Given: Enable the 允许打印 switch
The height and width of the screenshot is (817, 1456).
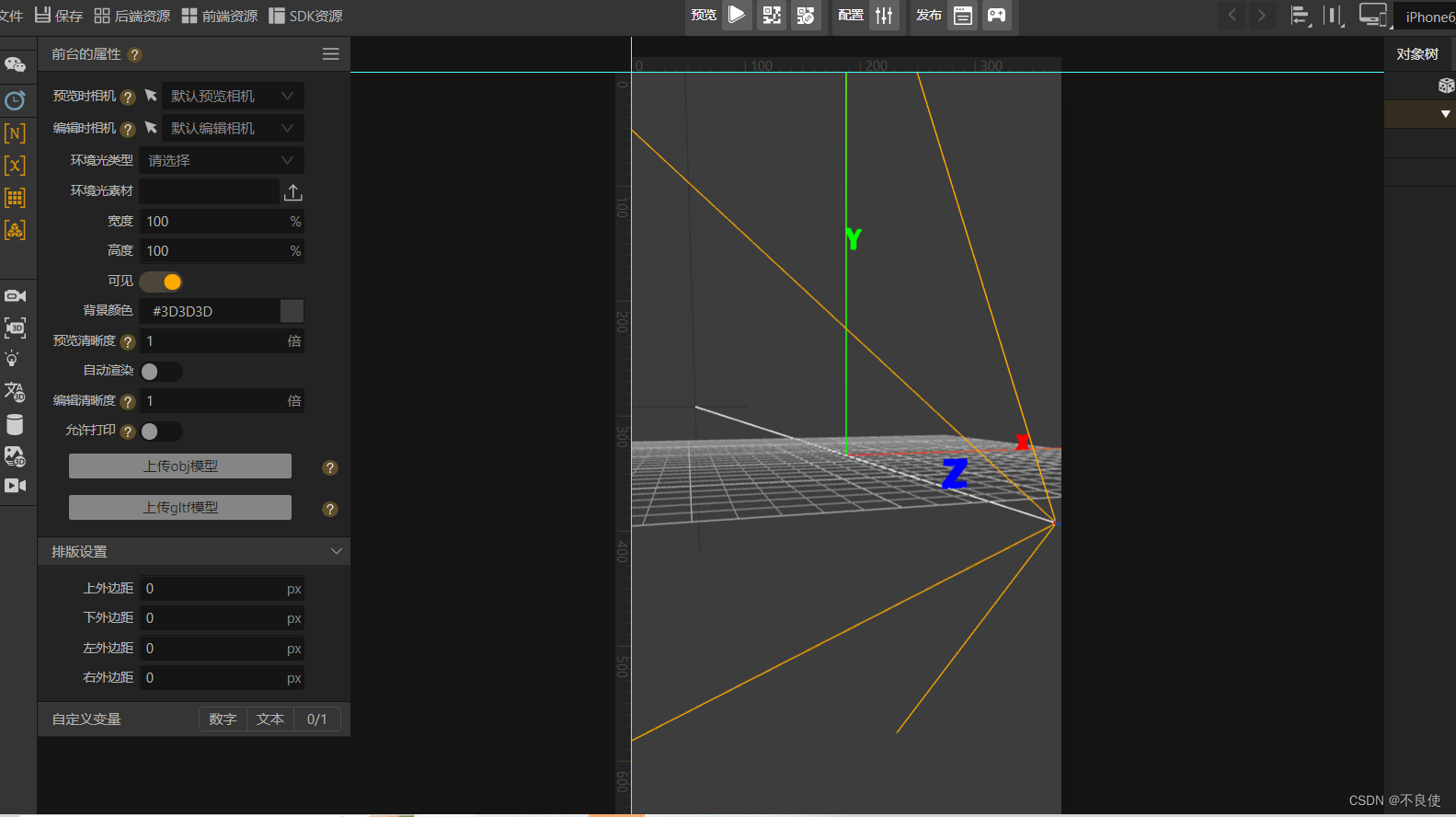Looking at the screenshot, I should coord(162,431).
